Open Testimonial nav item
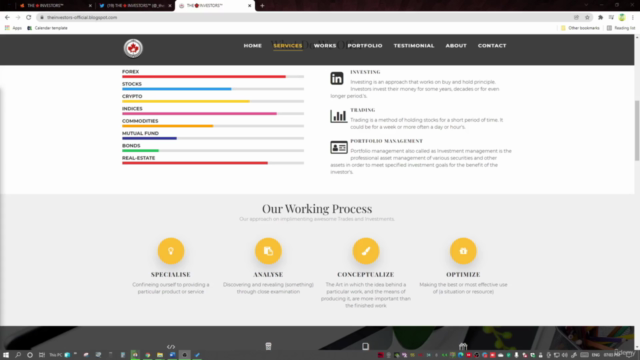This screenshot has height=360, width=640. coord(414,46)
